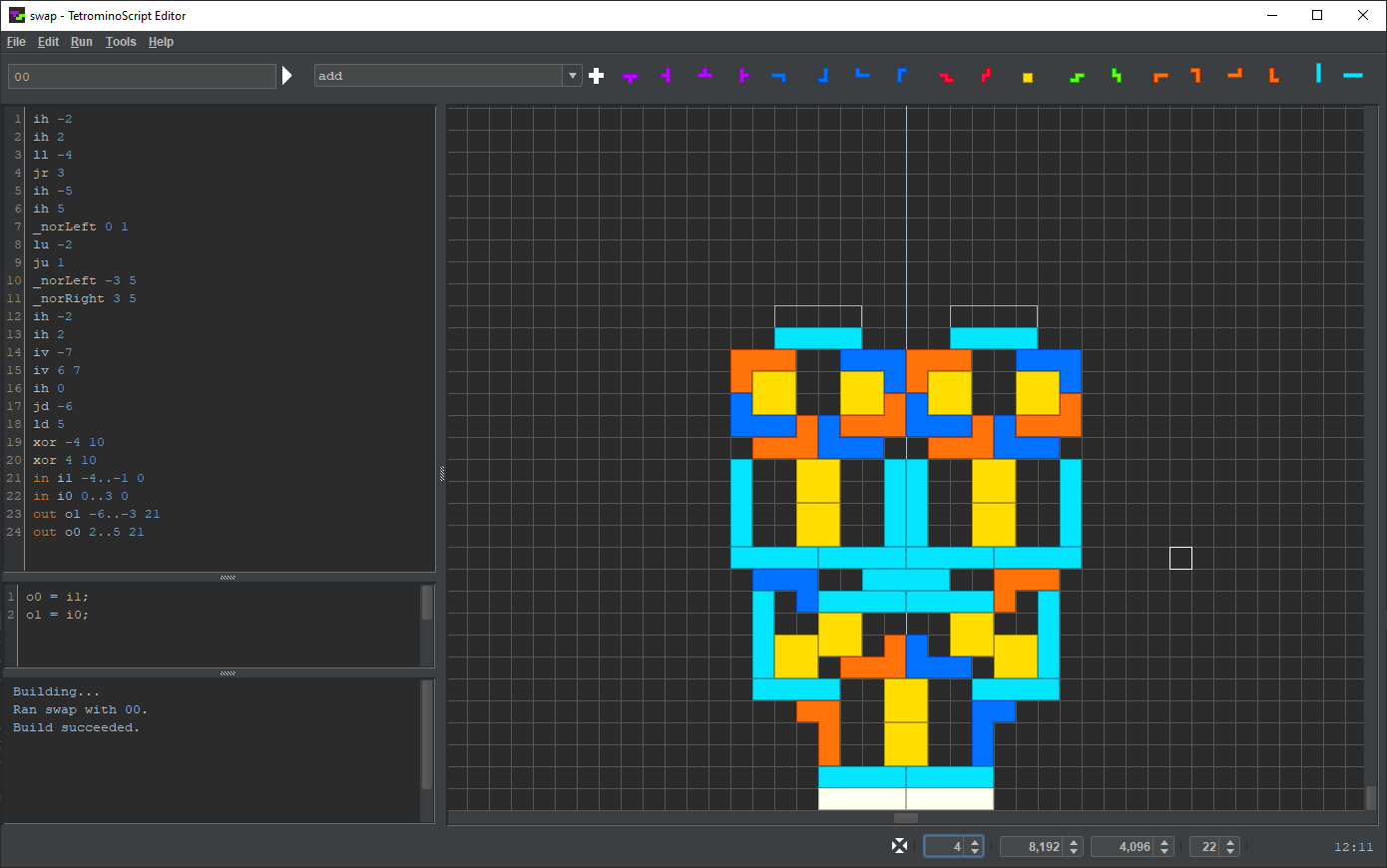The height and width of the screenshot is (868, 1387).
Task: Click code line 'iv 6 7'
Action: 56,370
